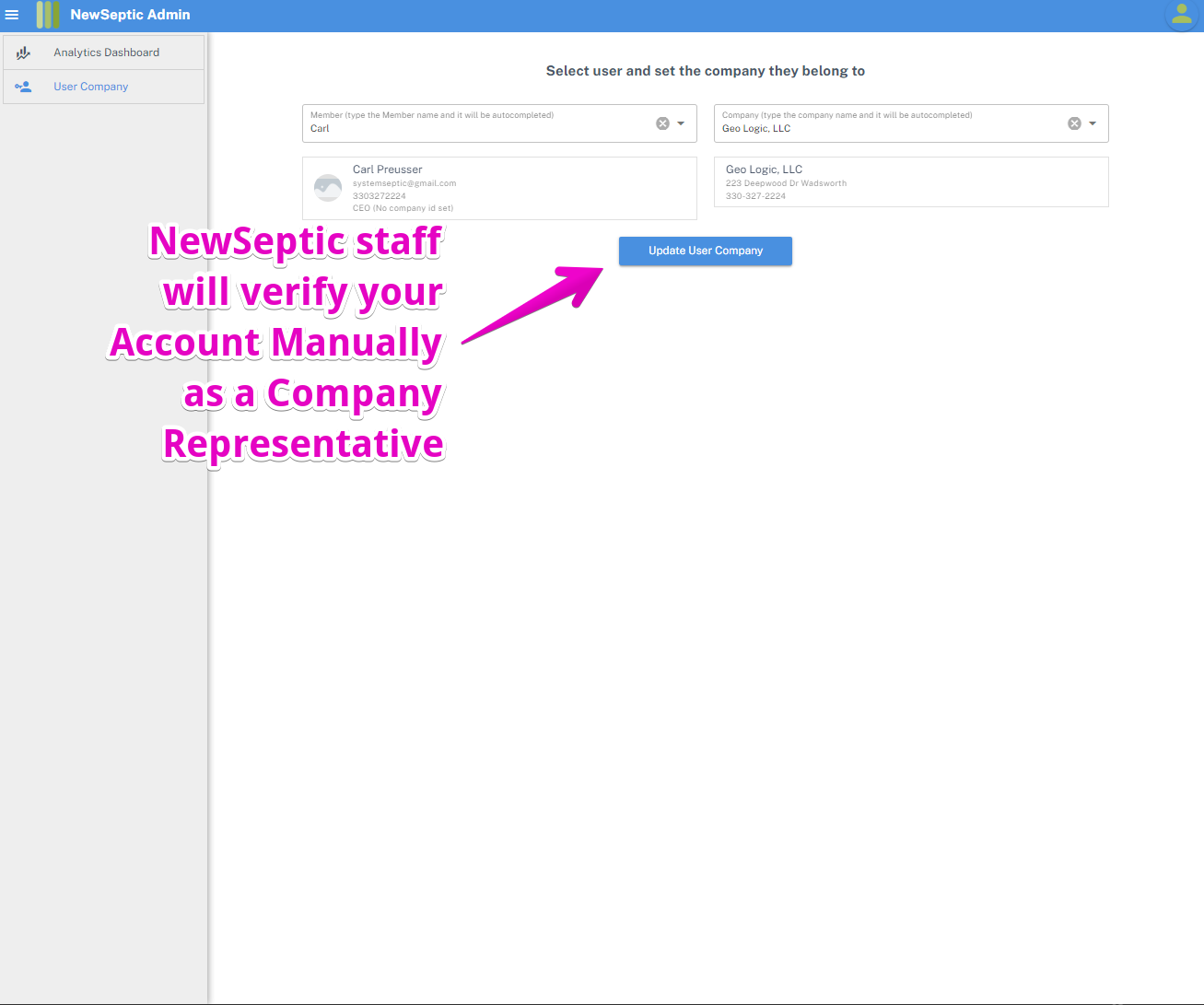Clear the Company field selection
The image size is (1204, 1005).
(x=1074, y=123)
